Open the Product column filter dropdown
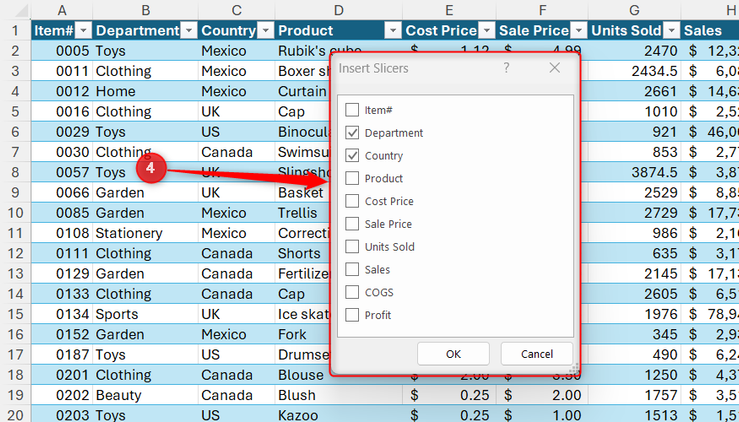This screenshot has width=739, height=422. pos(392,31)
